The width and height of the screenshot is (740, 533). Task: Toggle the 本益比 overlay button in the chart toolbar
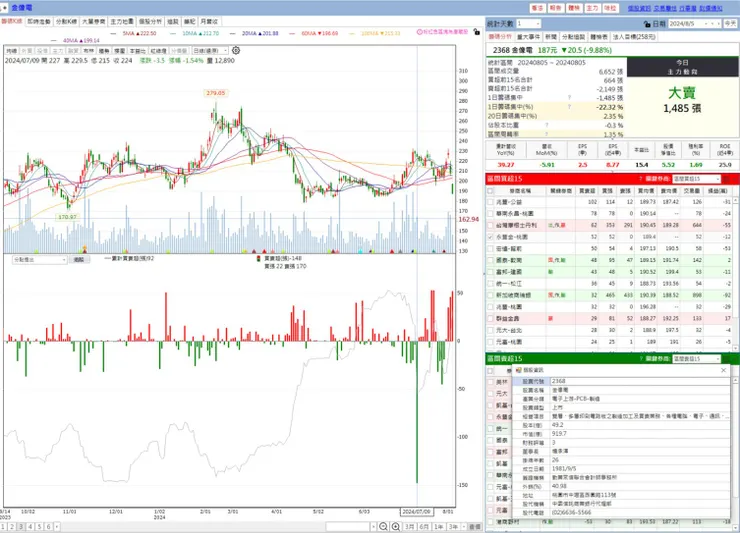point(138,51)
